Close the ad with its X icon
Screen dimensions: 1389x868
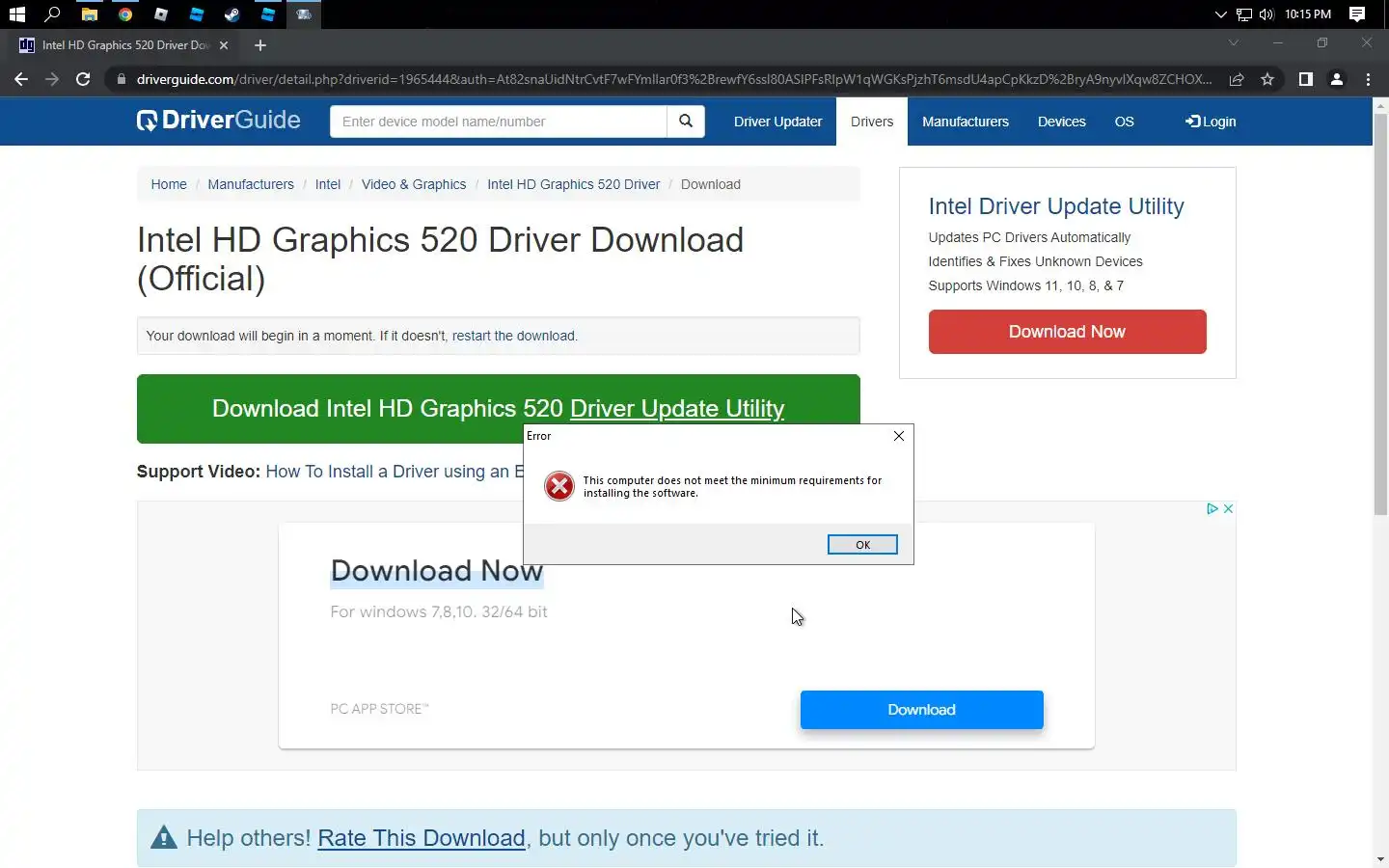point(1228,508)
